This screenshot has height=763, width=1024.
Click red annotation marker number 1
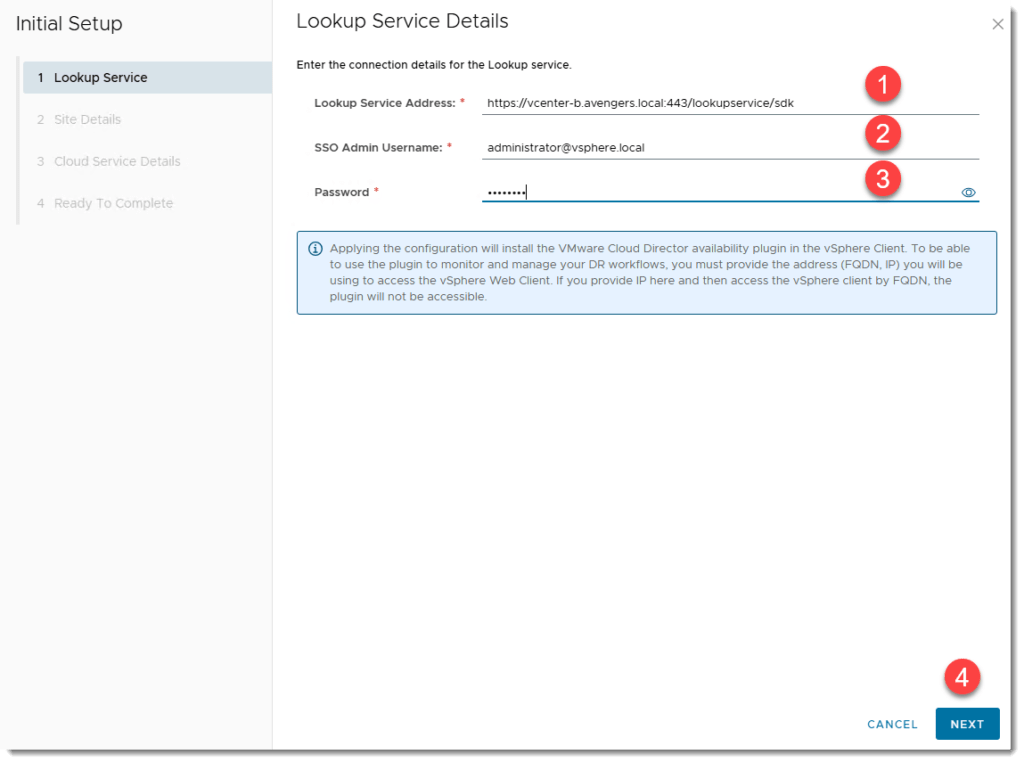(882, 86)
